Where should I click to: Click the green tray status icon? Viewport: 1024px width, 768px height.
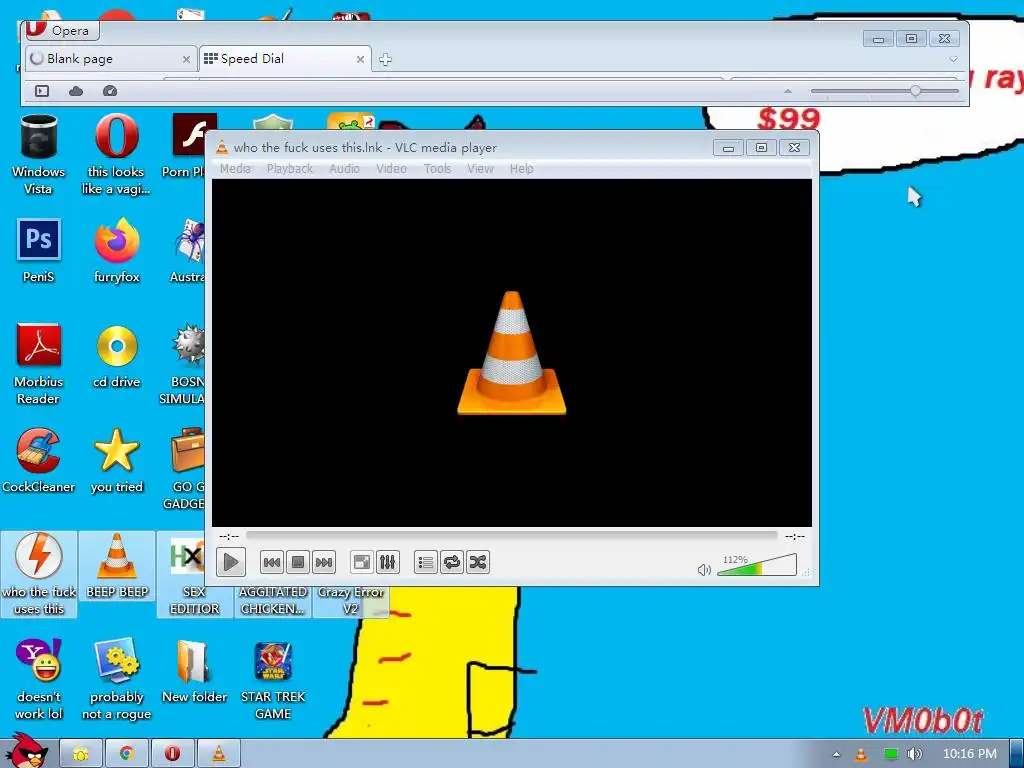tap(890, 754)
